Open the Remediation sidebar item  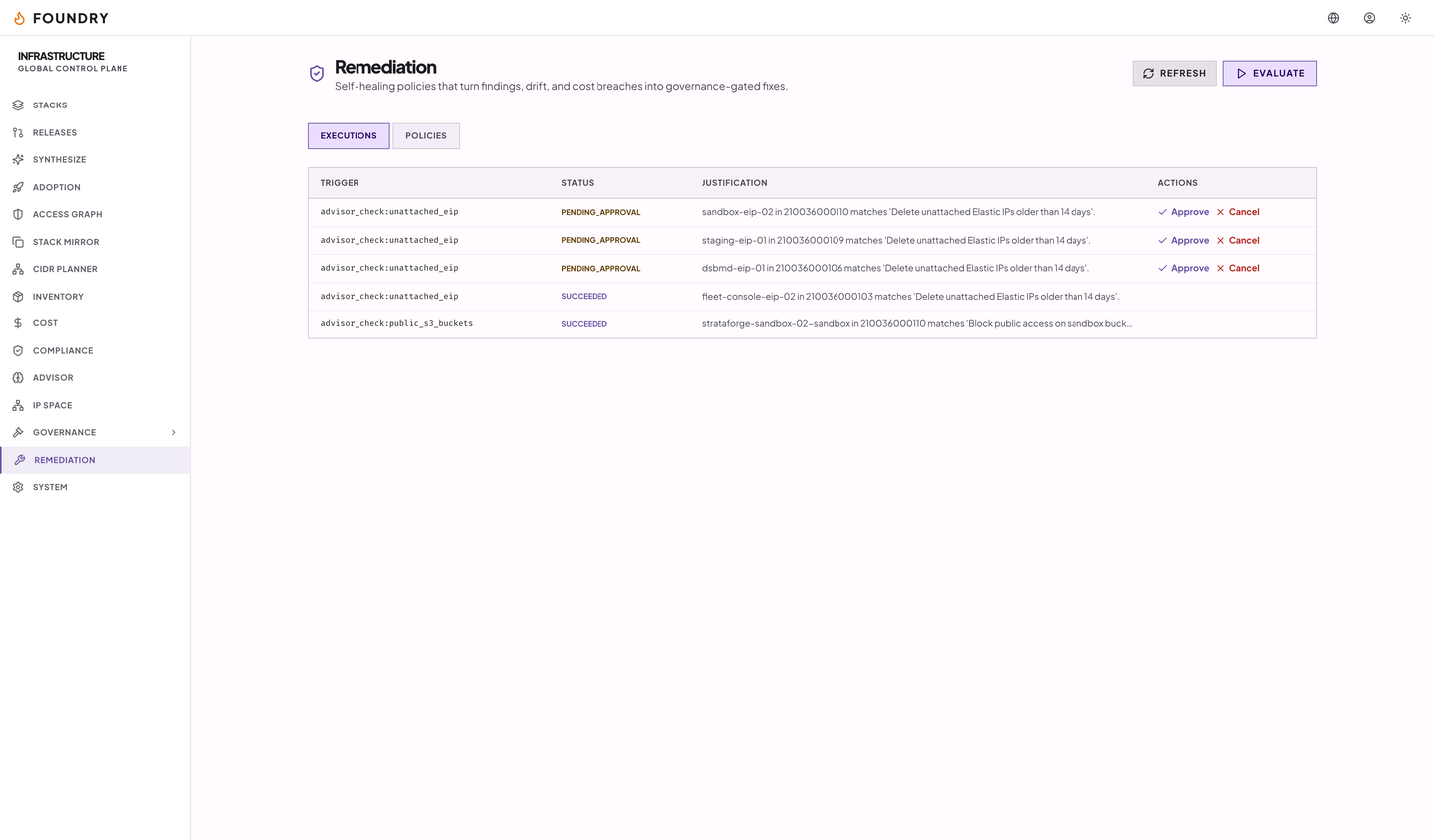click(96, 460)
